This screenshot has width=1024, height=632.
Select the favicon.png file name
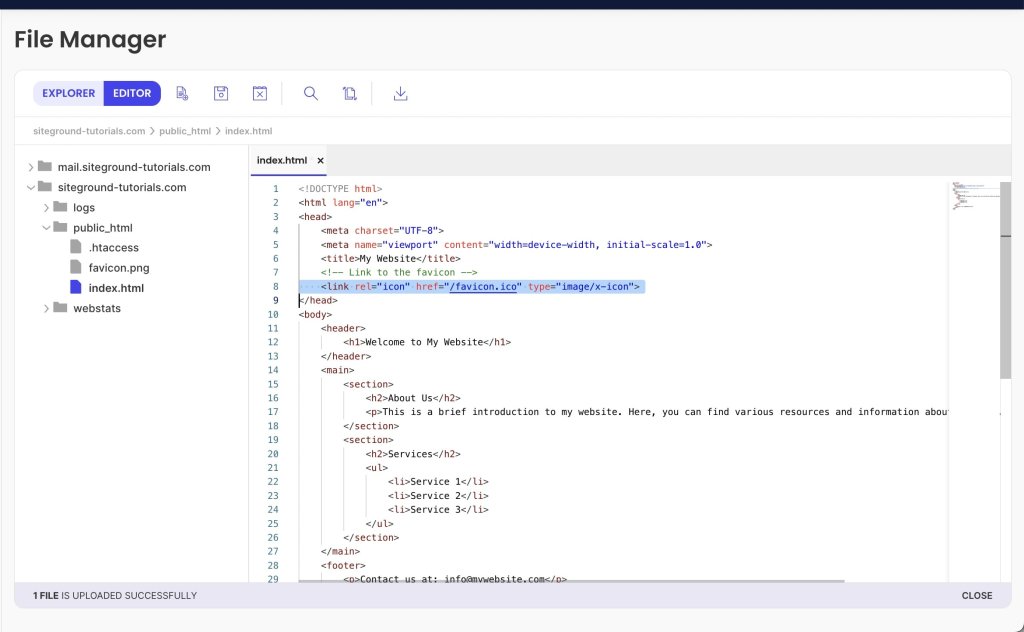[119, 268]
